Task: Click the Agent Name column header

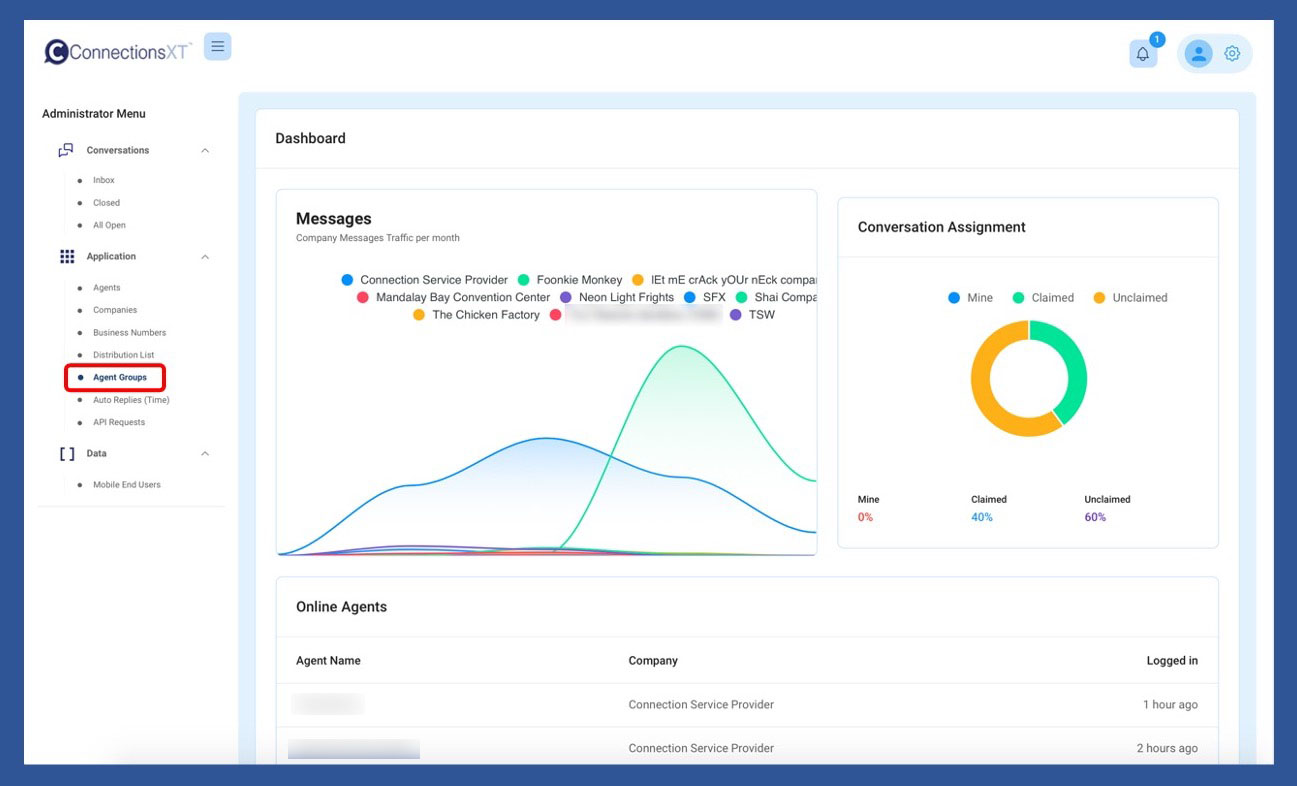Action: point(328,661)
